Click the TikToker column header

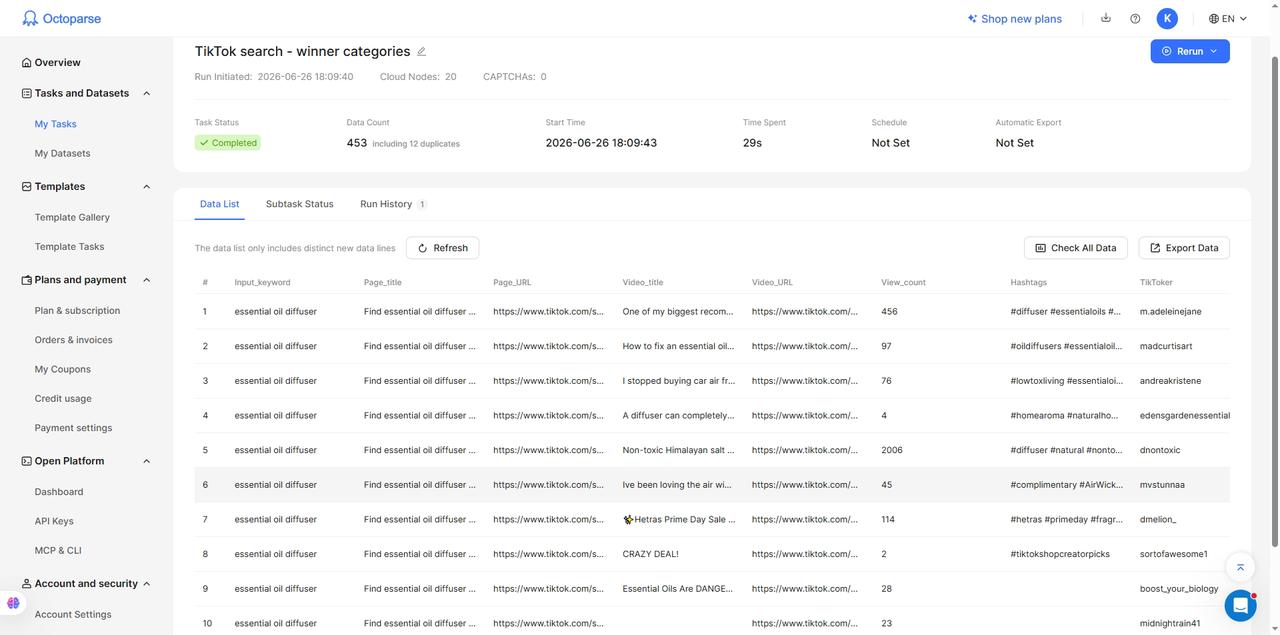pos(1156,282)
